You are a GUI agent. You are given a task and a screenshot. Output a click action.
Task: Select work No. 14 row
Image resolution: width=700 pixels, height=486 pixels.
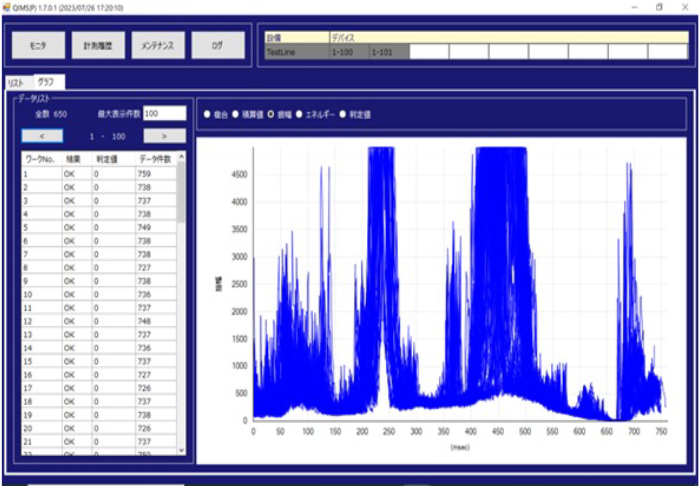(100, 348)
